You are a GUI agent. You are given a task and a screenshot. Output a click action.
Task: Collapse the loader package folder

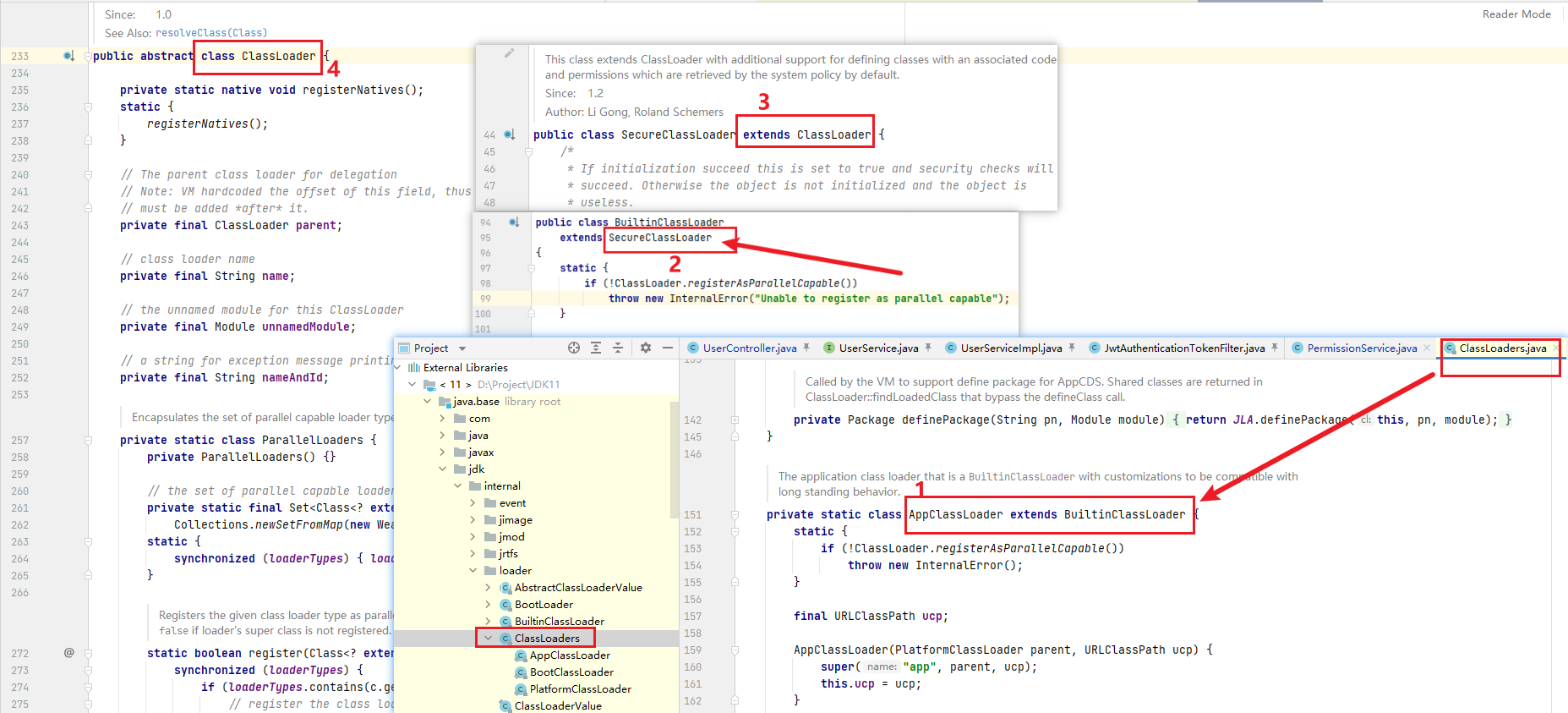point(473,571)
